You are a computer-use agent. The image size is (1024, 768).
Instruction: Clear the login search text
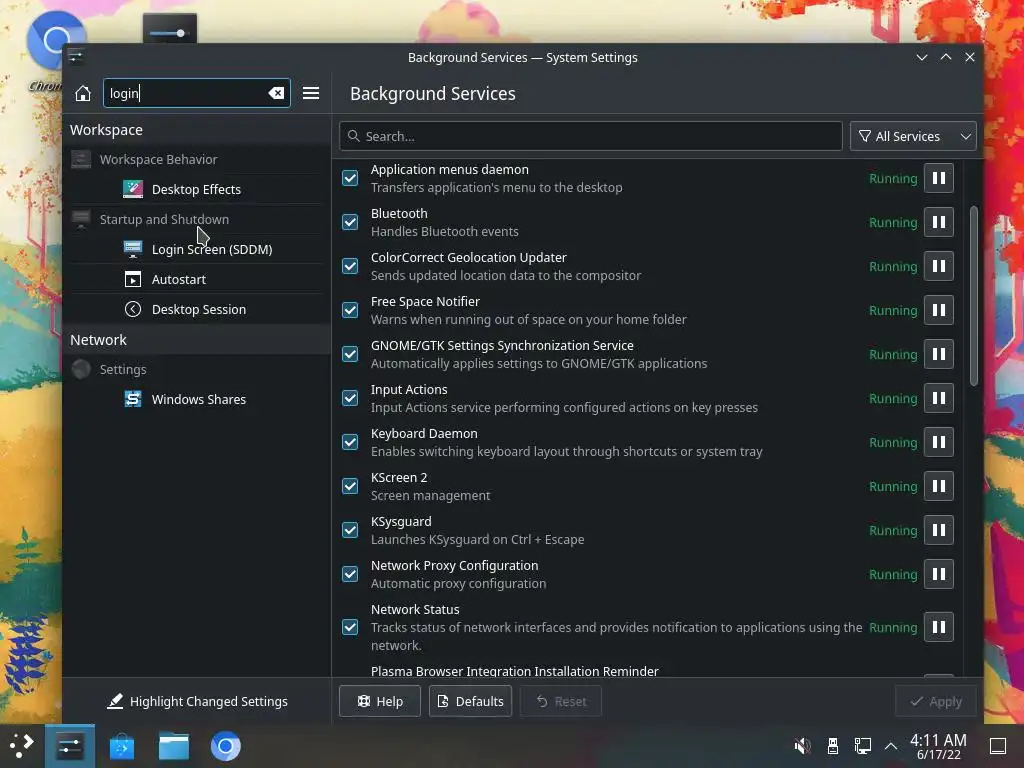tap(276, 93)
